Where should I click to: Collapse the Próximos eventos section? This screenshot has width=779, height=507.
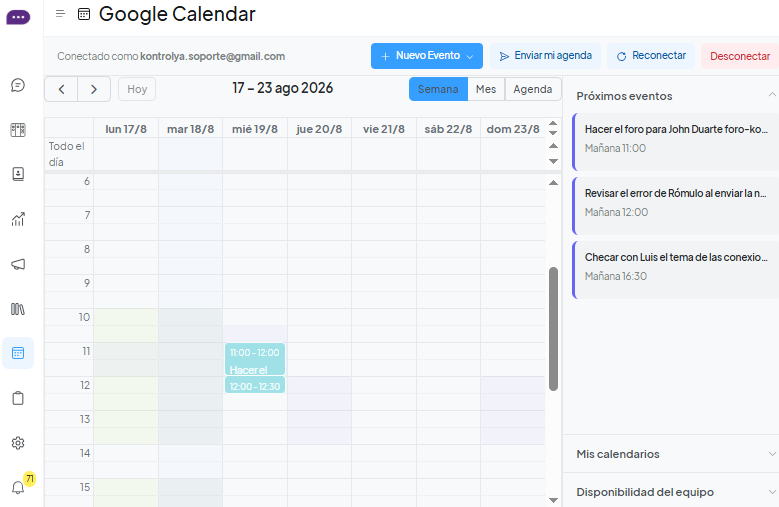pyautogui.click(x=772, y=95)
